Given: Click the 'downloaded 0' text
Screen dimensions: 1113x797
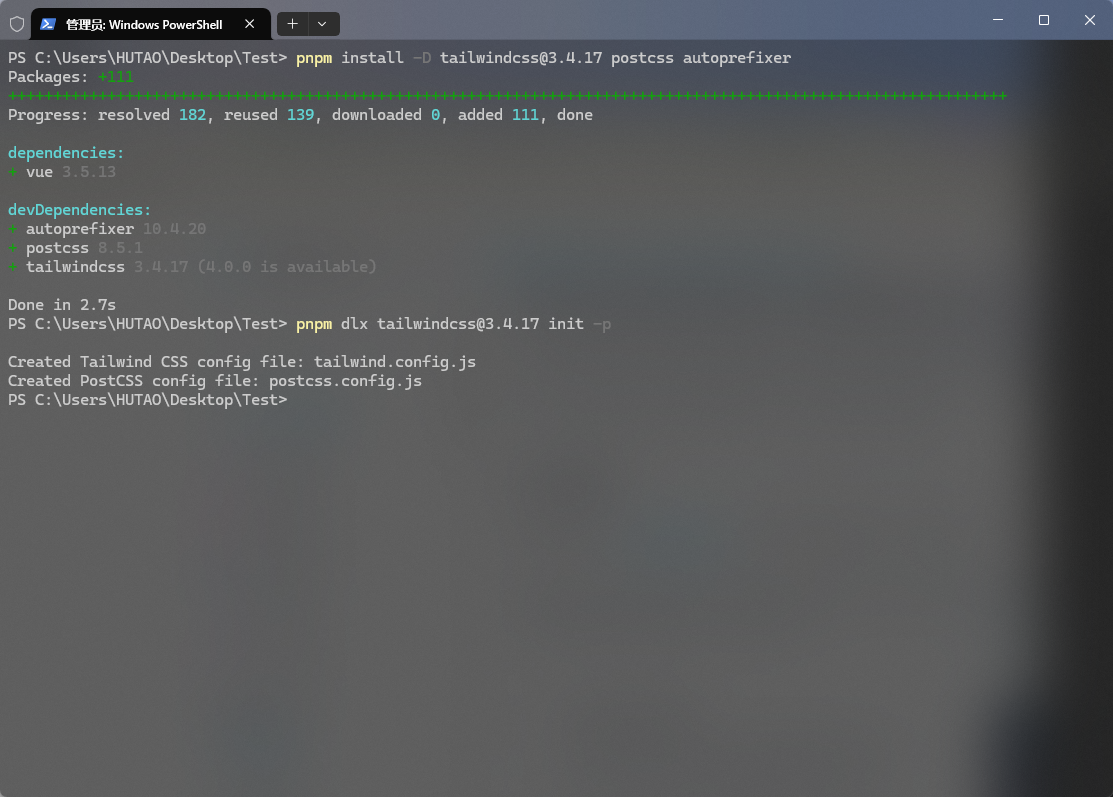Looking at the screenshot, I should (x=386, y=115).
